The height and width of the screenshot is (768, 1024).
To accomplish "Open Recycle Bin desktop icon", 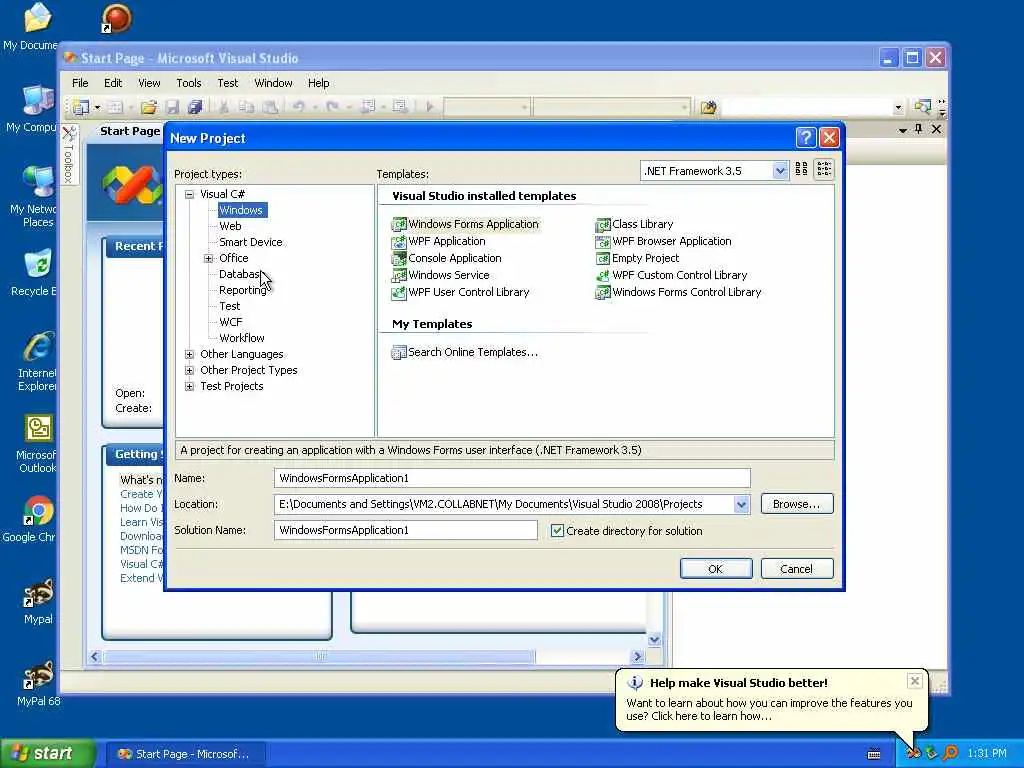I will (36, 272).
